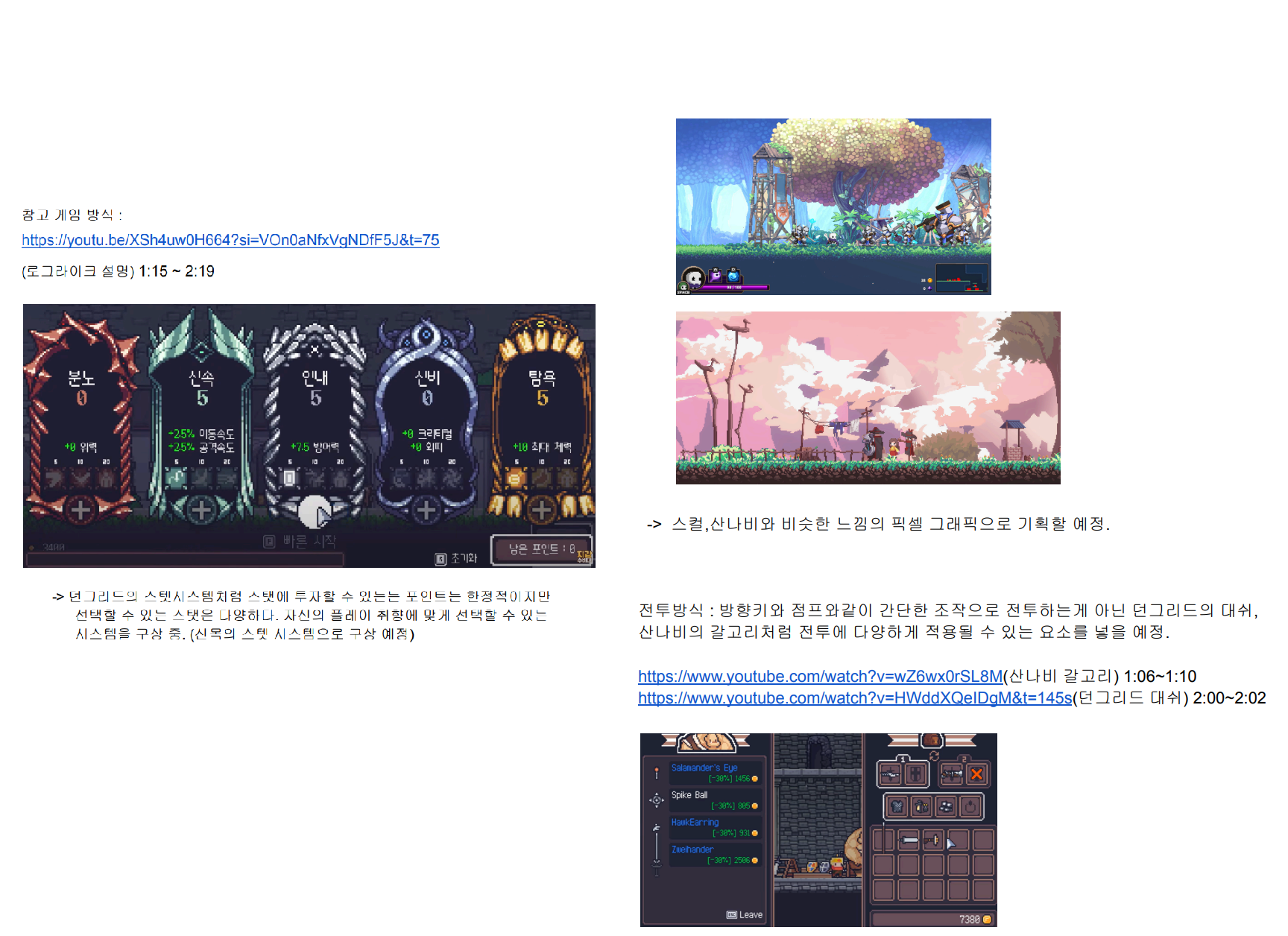This screenshot has height=936, width=1288.
Task: Click the orange X slot in weapon set 2
Action: coord(976,774)
